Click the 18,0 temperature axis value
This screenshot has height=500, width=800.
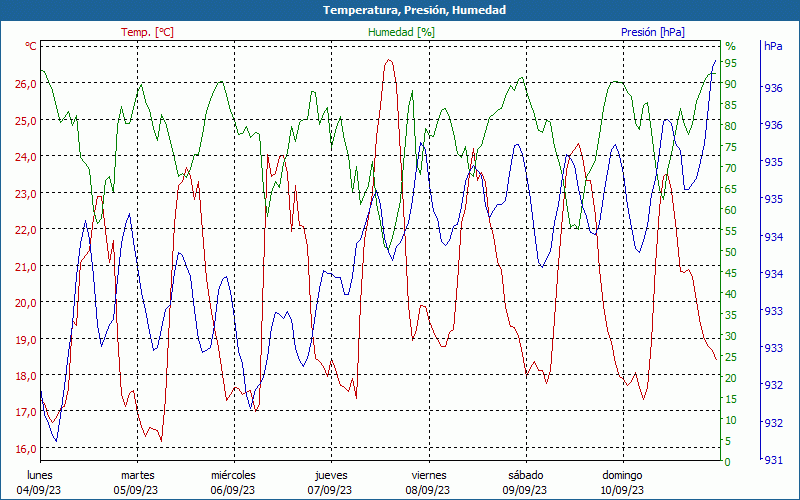[26, 376]
